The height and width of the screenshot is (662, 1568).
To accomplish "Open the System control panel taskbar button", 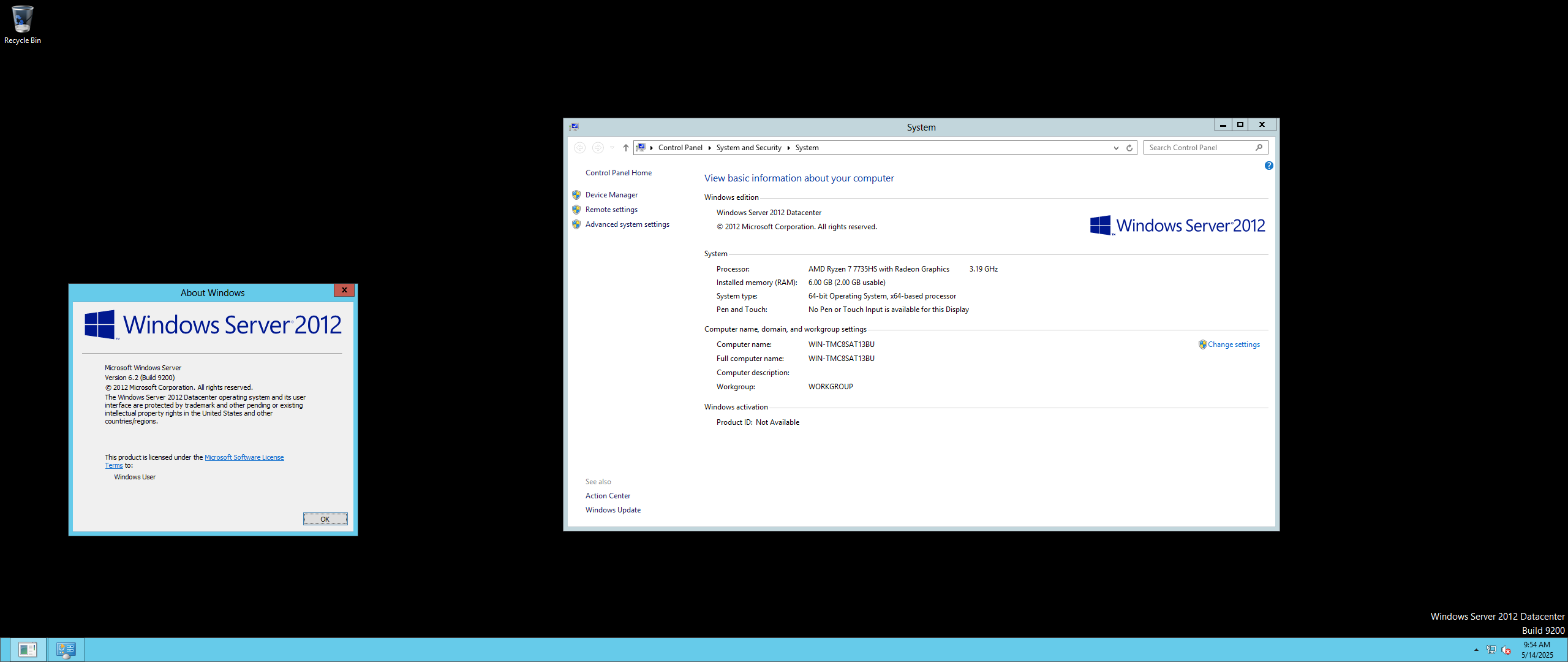I will point(66,650).
